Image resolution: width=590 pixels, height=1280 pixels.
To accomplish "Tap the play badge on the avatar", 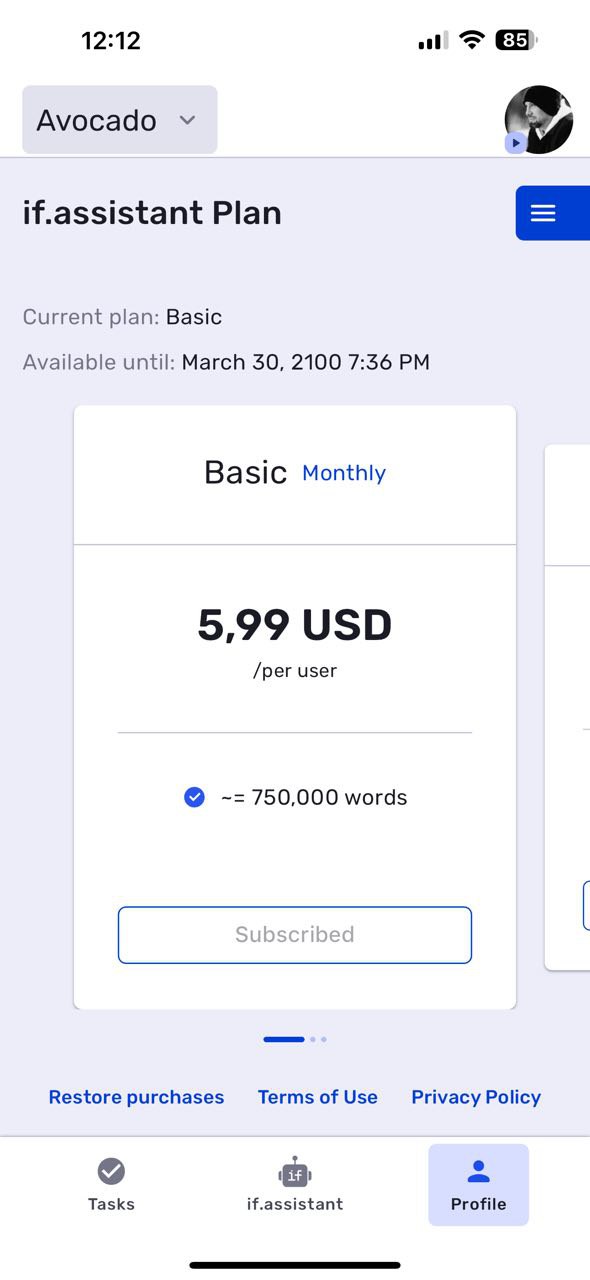I will [515, 143].
